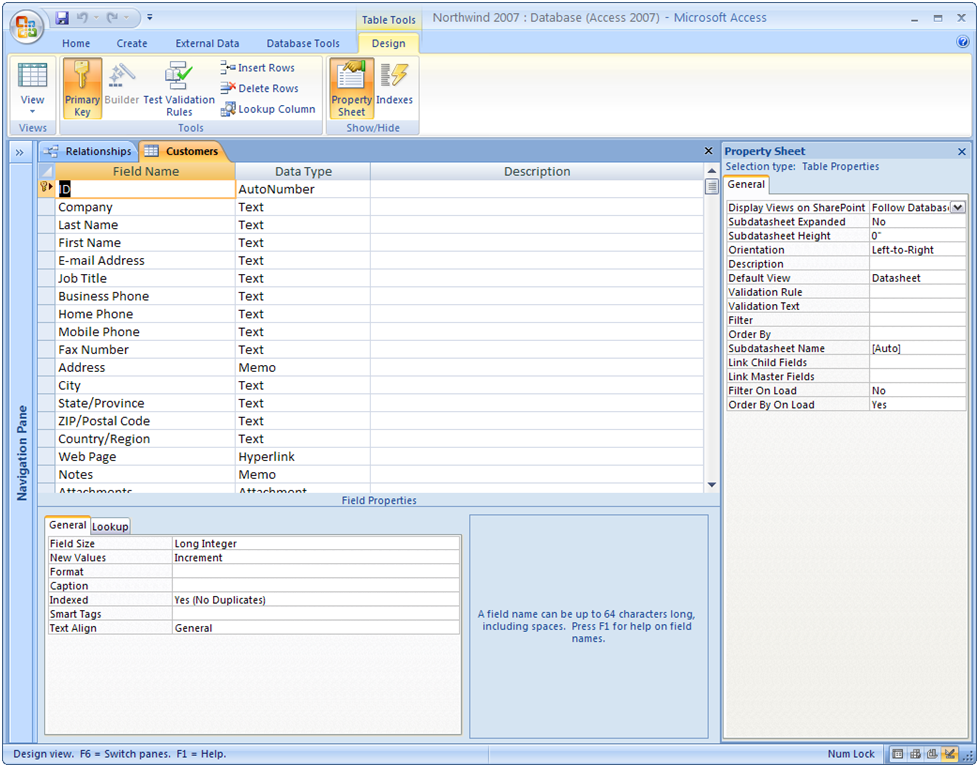Click the scroll up arrow of field grid
Screen dimensions: 979x767
pyautogui.click(x=711, y=171)
